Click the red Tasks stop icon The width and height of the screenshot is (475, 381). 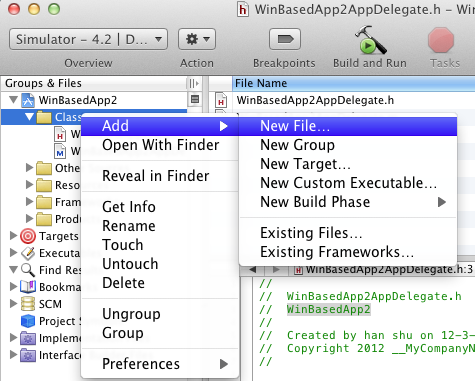click(x=441, y=40)
